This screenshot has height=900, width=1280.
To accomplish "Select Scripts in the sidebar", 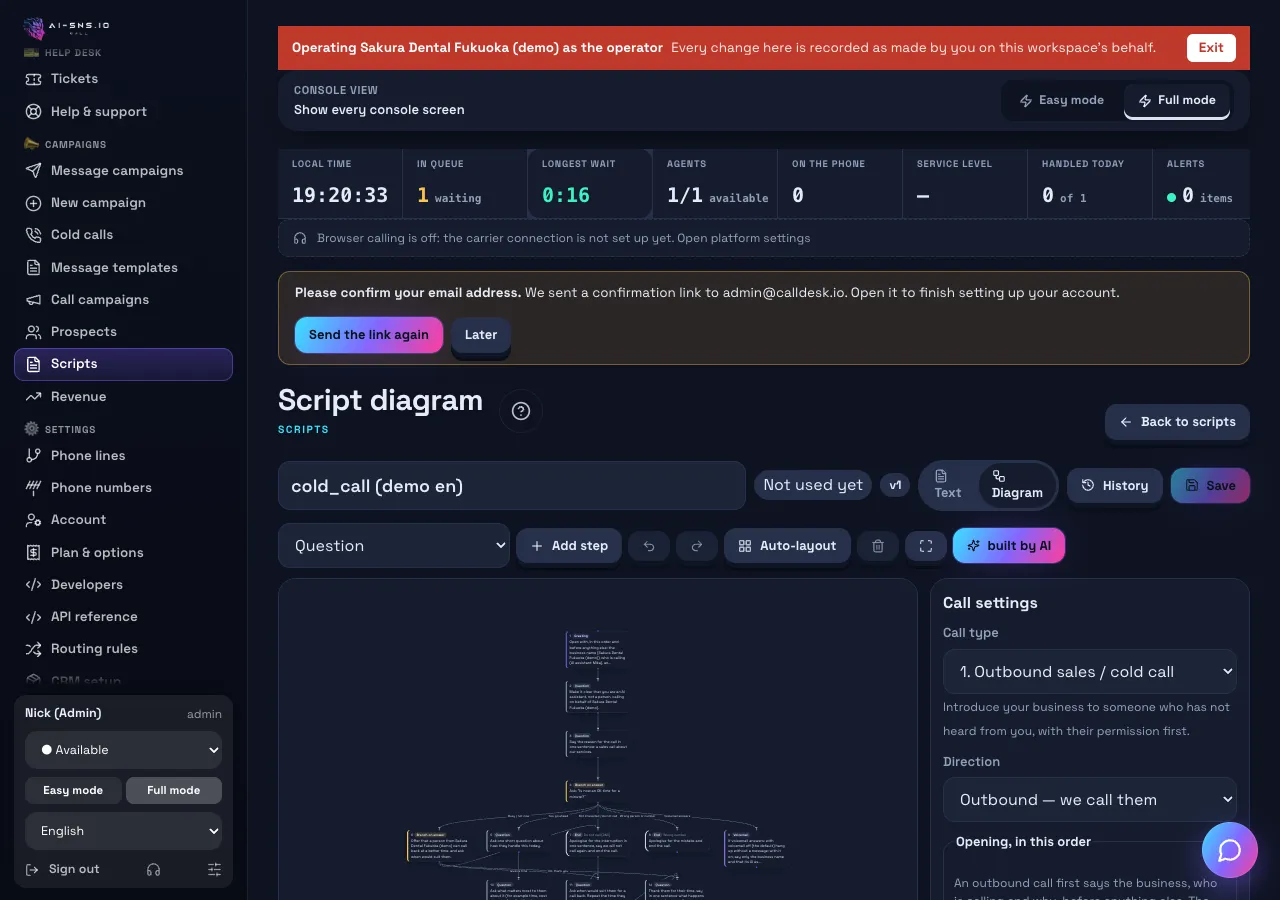I will tap(124, 364).
